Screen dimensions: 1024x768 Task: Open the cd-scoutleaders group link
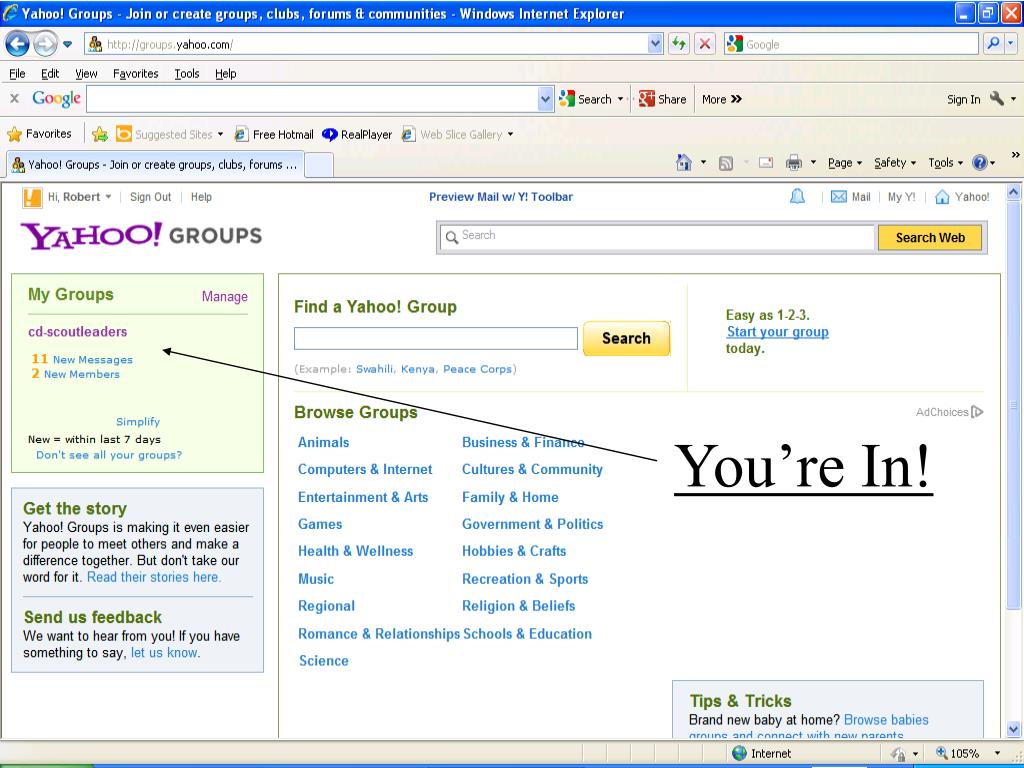(x=78, y=331)
